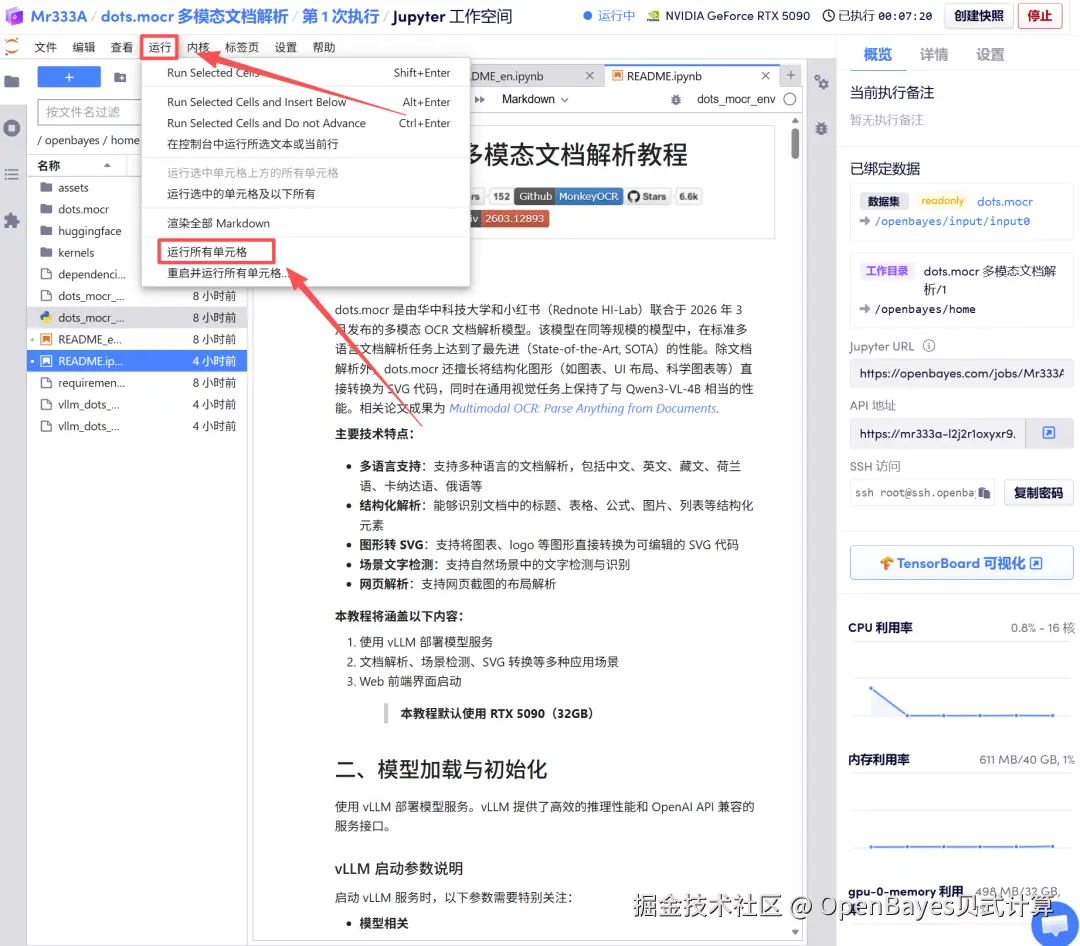The height and width of the screenshot is (946, 1080).
Task: Open the 编辑 menu
Action: click(83, 47)
